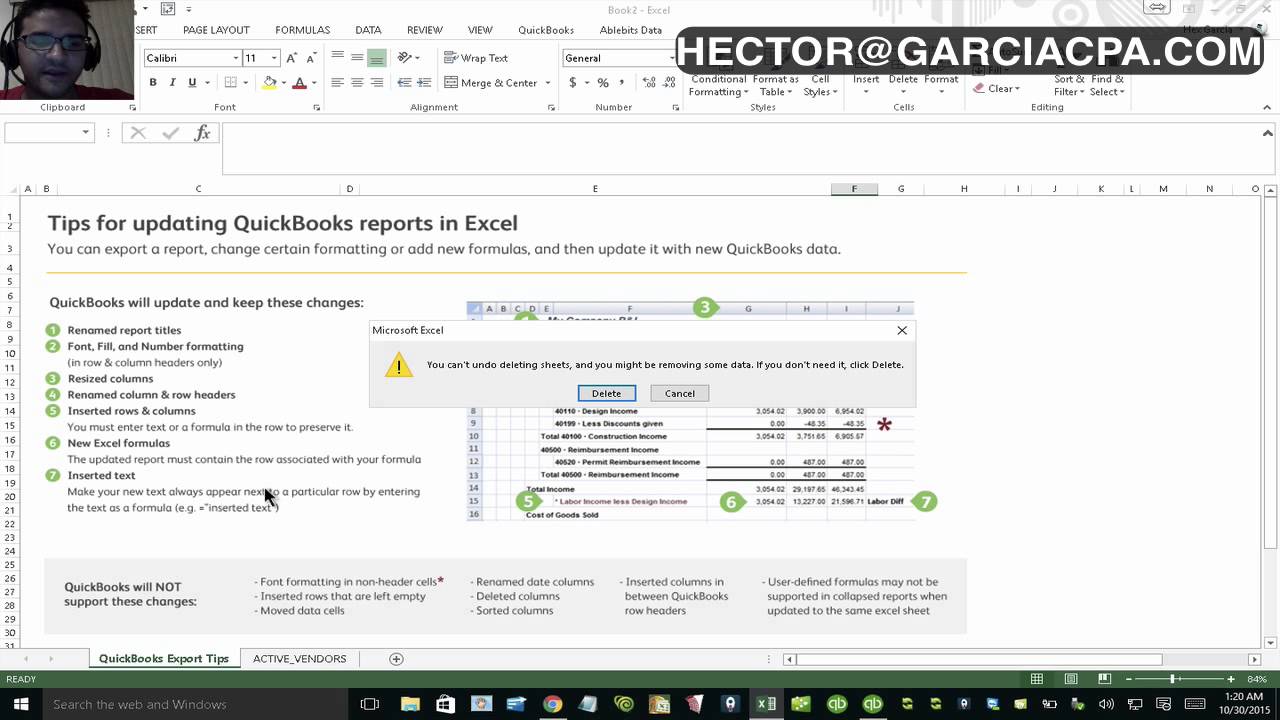Confirm Delete in the Excel dialog
The width and height of the screenshot is (1280, 720).
point(606,393)
